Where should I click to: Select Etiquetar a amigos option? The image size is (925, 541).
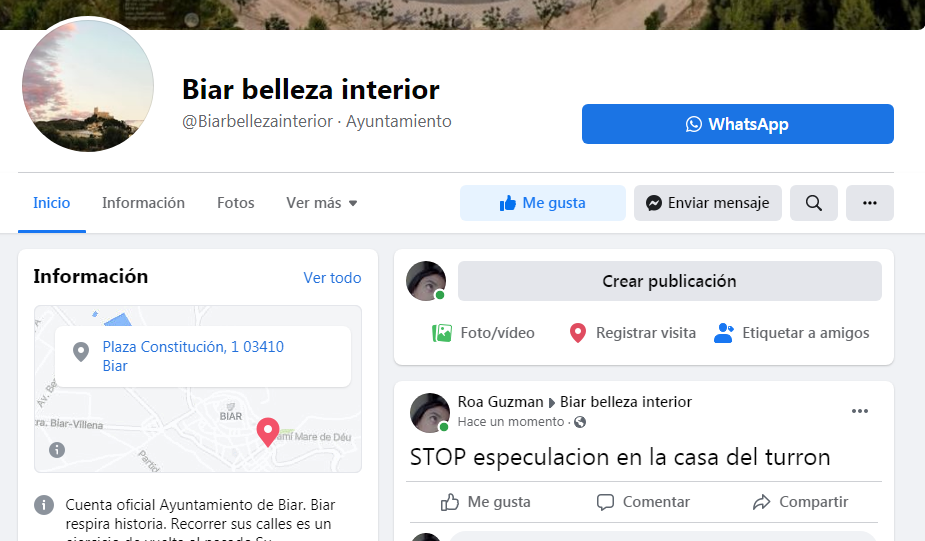click(791, 333)
